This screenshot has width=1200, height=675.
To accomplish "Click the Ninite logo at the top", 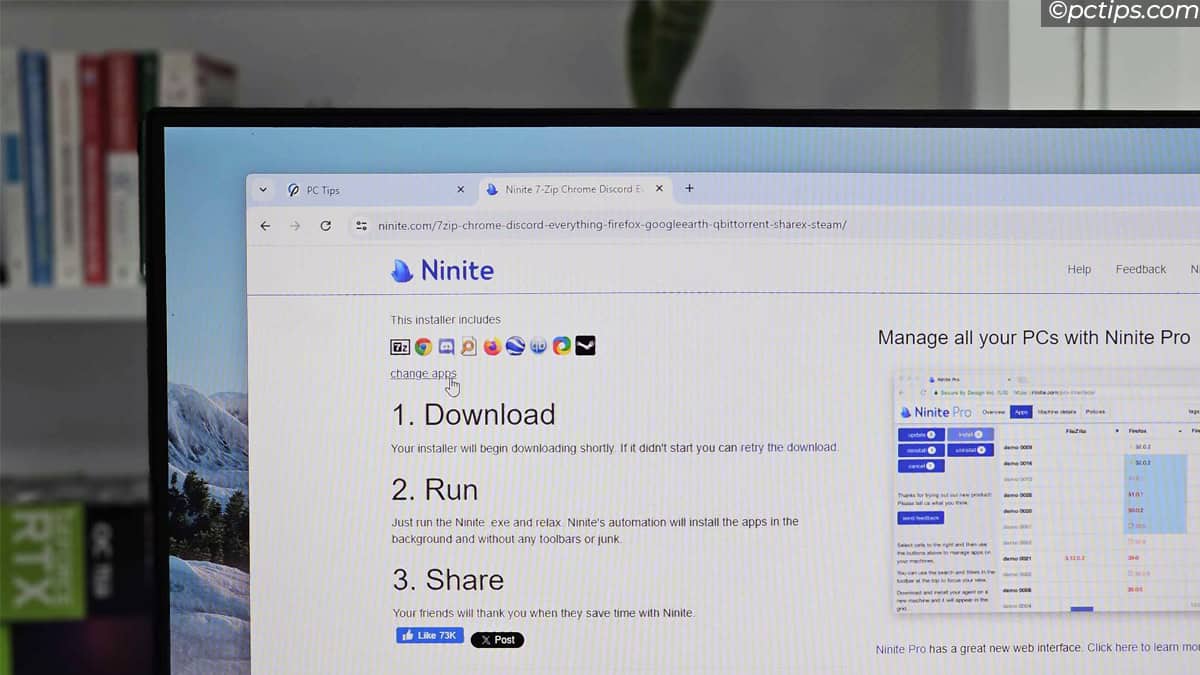I will 441,270.
